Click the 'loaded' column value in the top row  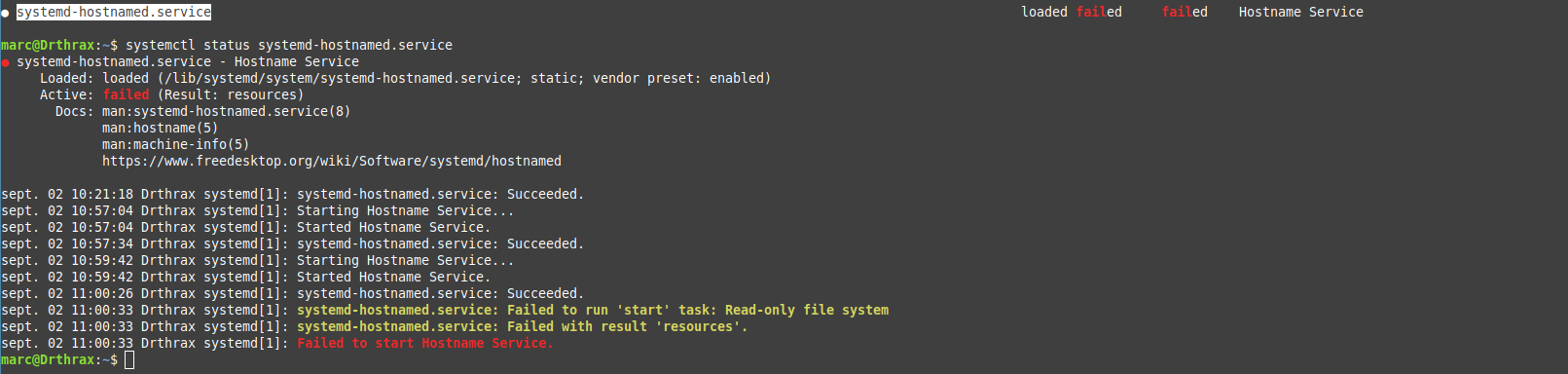[x=1044, y=13]
